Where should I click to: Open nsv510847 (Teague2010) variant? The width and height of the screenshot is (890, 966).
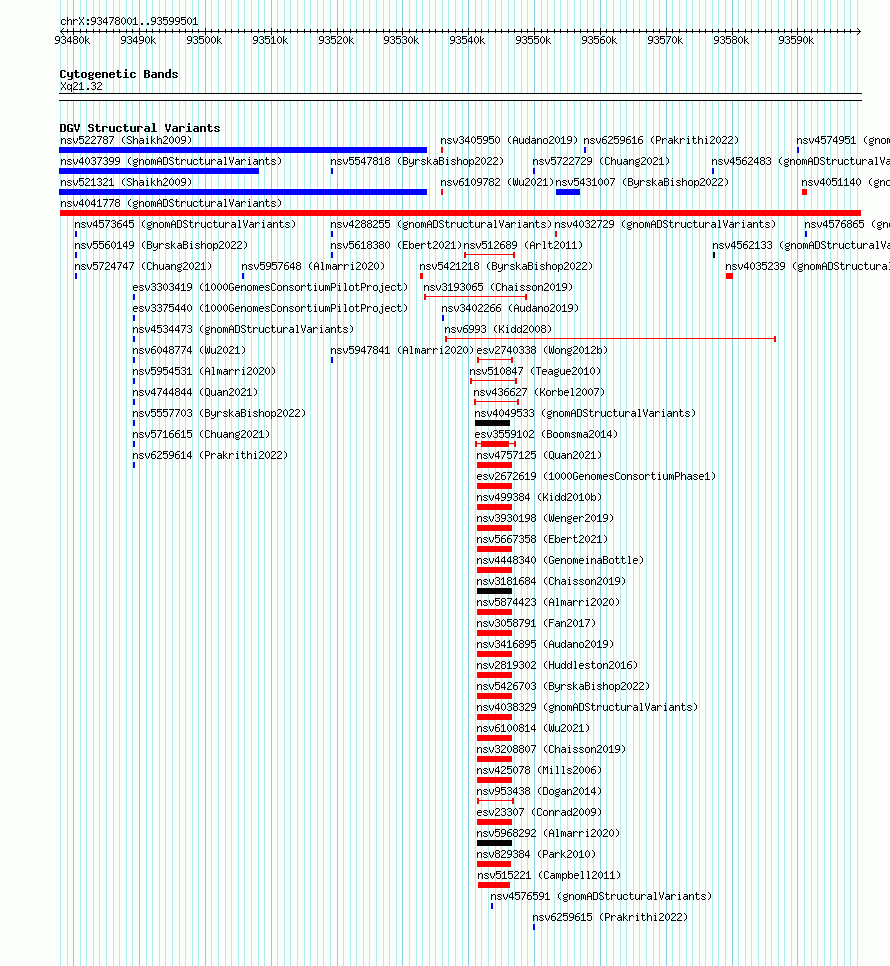click(535, 371)
